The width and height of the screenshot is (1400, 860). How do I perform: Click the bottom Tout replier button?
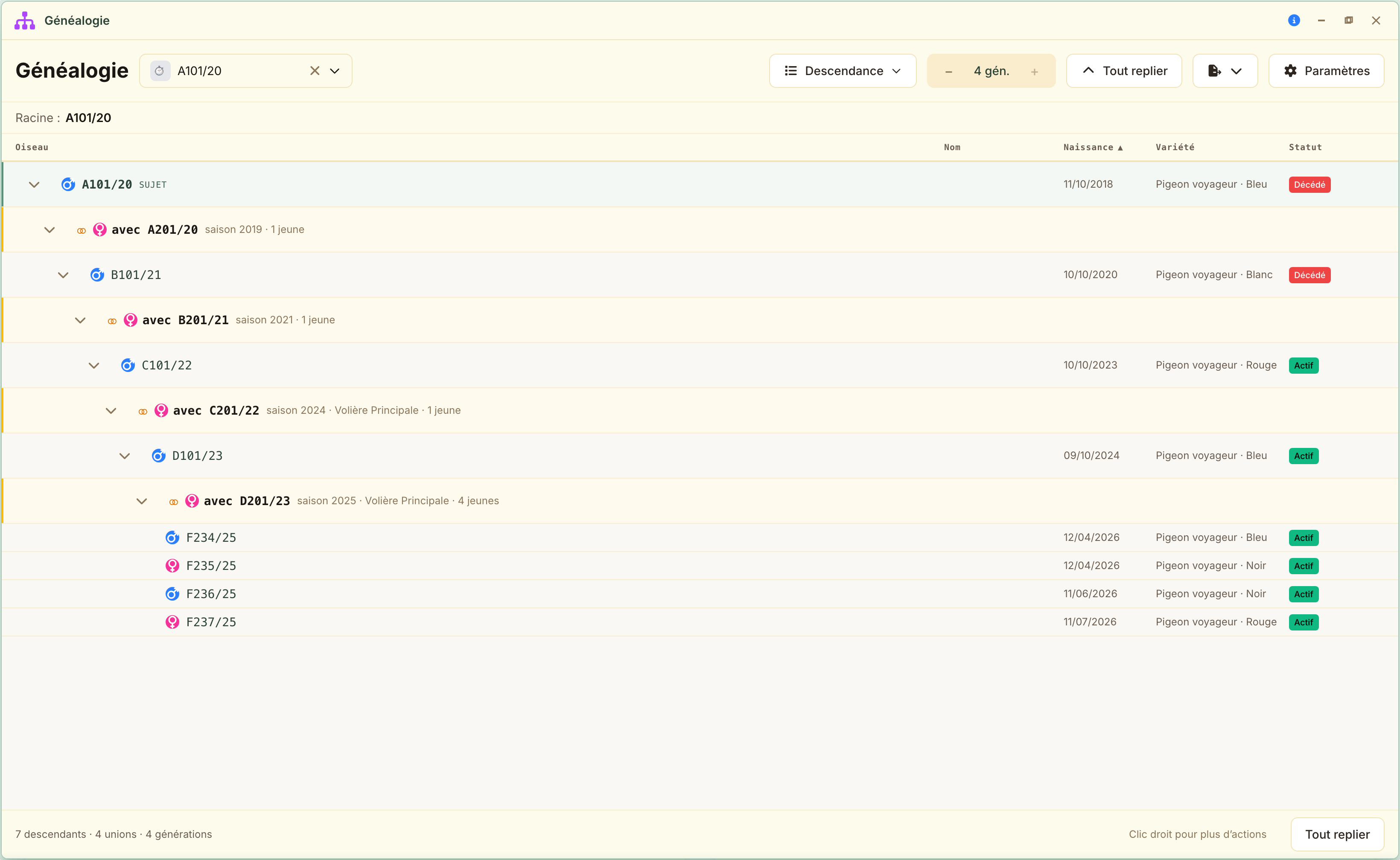[1337, 834]
